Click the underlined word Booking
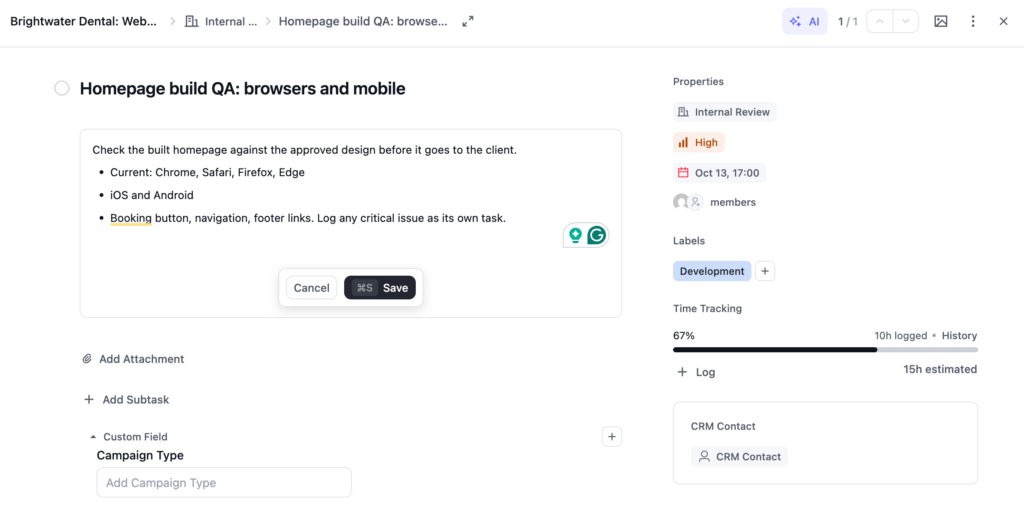 (x=131, y=218)
